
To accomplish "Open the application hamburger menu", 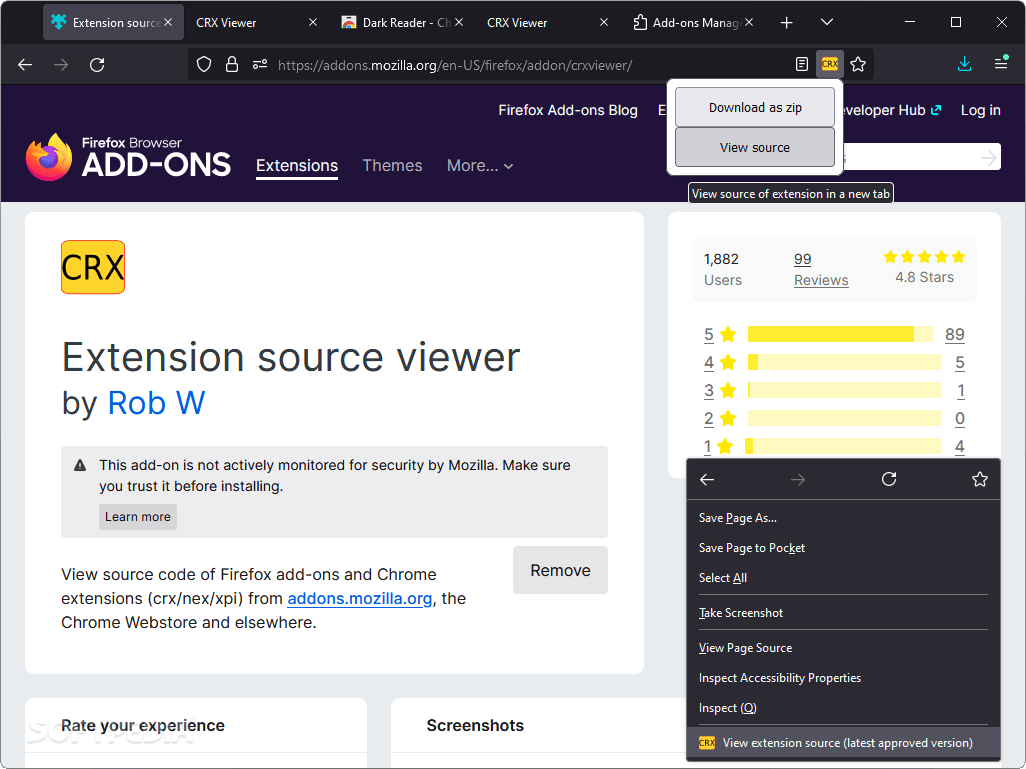I will 1001,63.
